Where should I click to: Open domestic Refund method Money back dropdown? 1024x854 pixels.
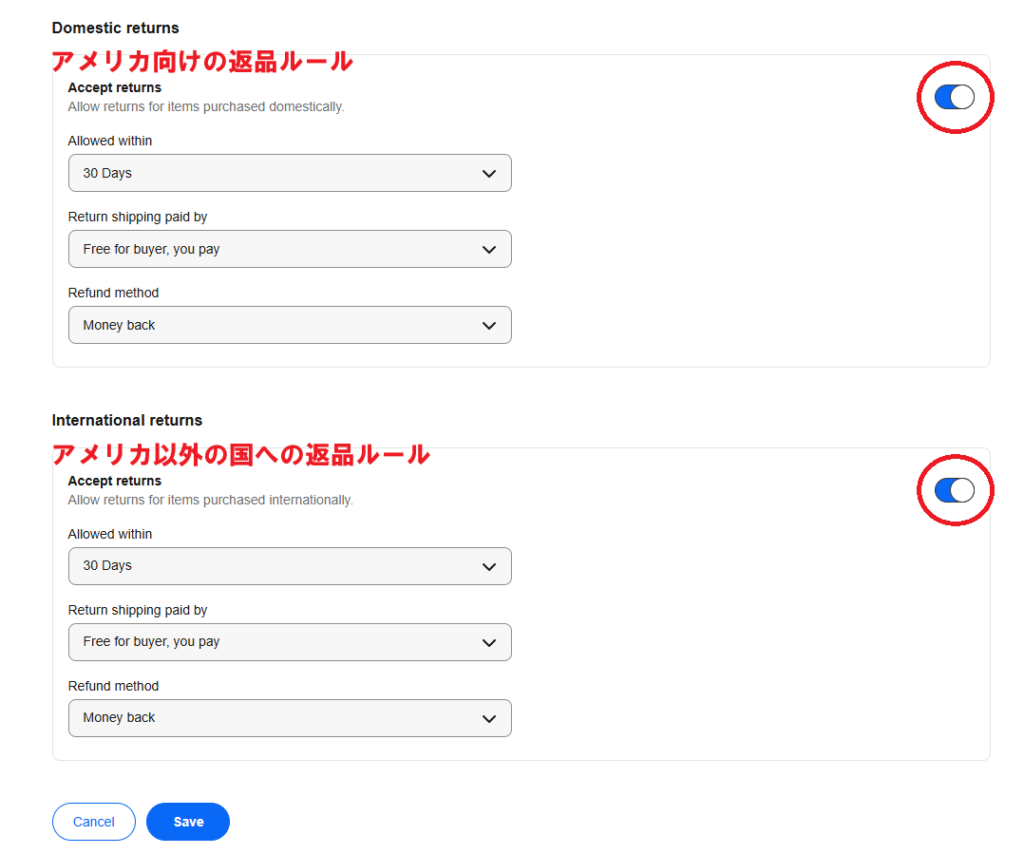(x=289, y=325)
